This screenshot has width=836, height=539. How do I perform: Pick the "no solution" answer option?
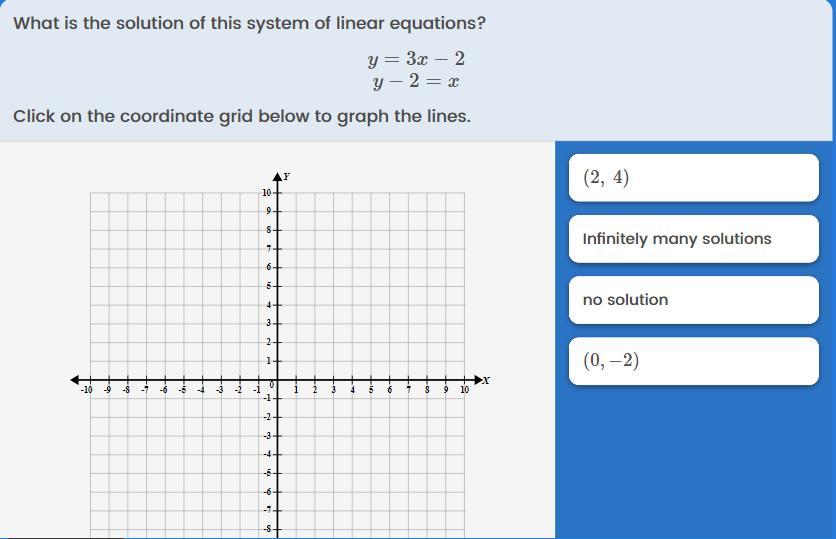(693, 300)
